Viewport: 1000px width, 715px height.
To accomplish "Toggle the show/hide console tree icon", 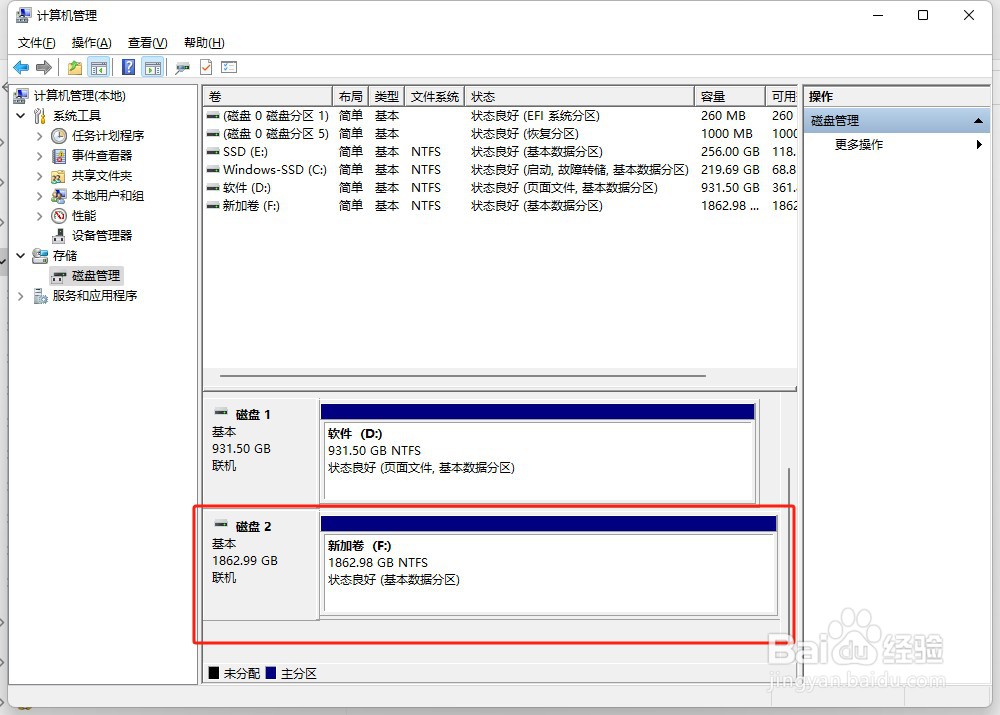I will pyautogui.click(x=99, y=67).
